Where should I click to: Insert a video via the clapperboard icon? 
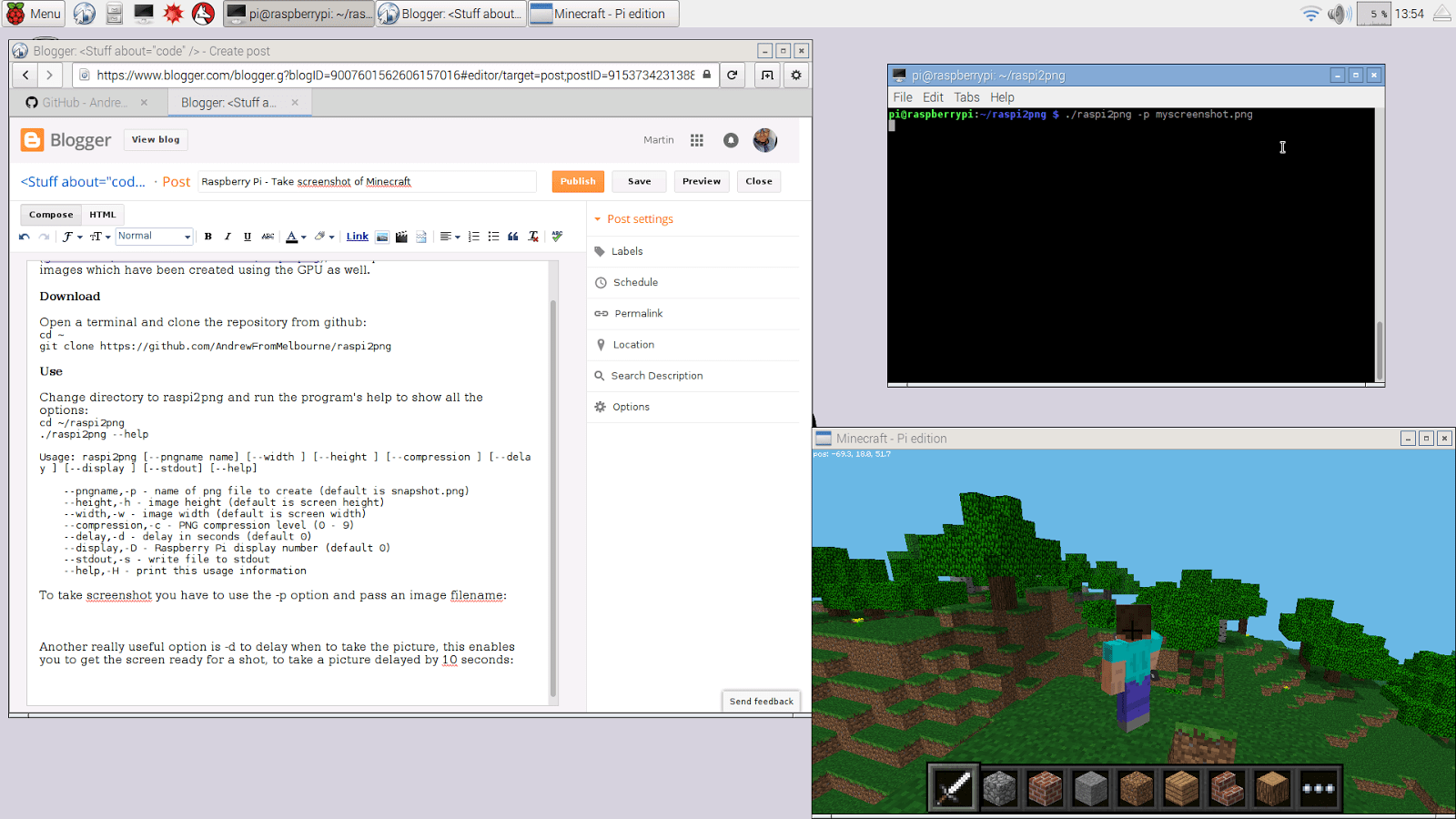[401, 237]
